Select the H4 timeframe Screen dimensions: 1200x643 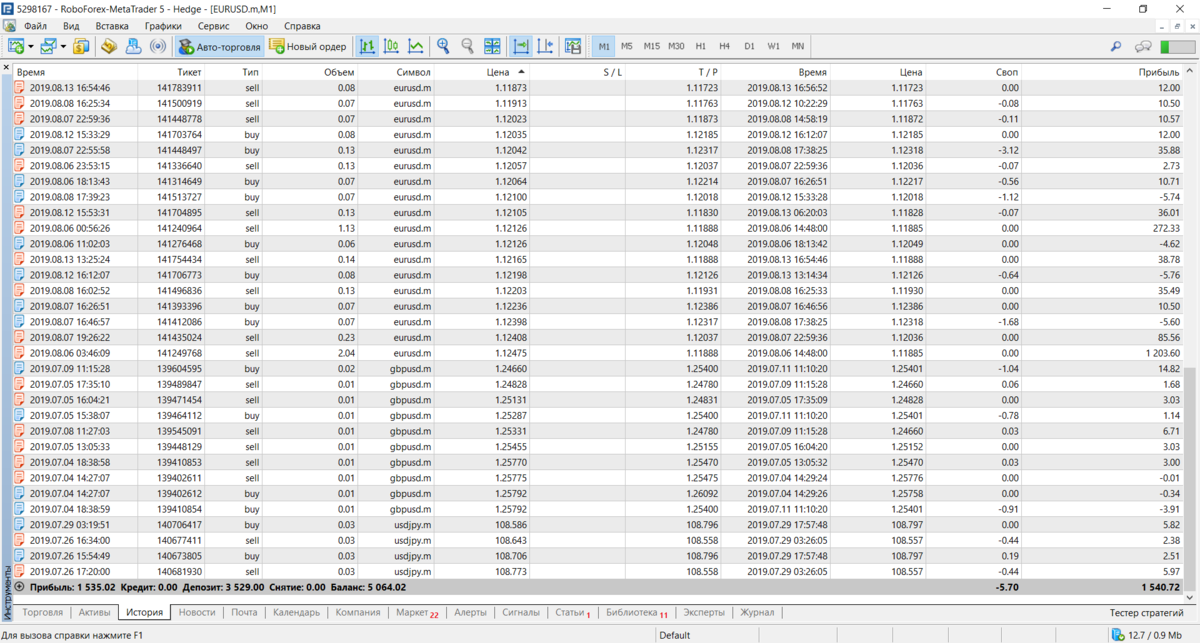coord(725,46)
